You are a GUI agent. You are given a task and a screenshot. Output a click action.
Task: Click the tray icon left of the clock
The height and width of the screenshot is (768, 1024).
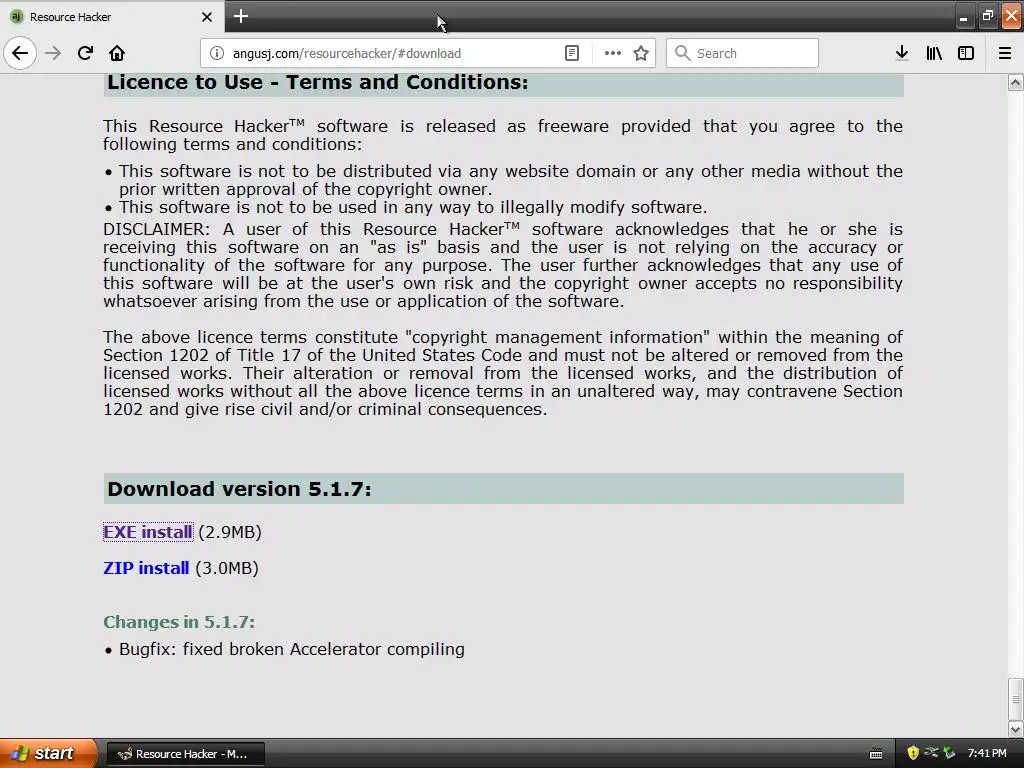(x=950, y=753)
